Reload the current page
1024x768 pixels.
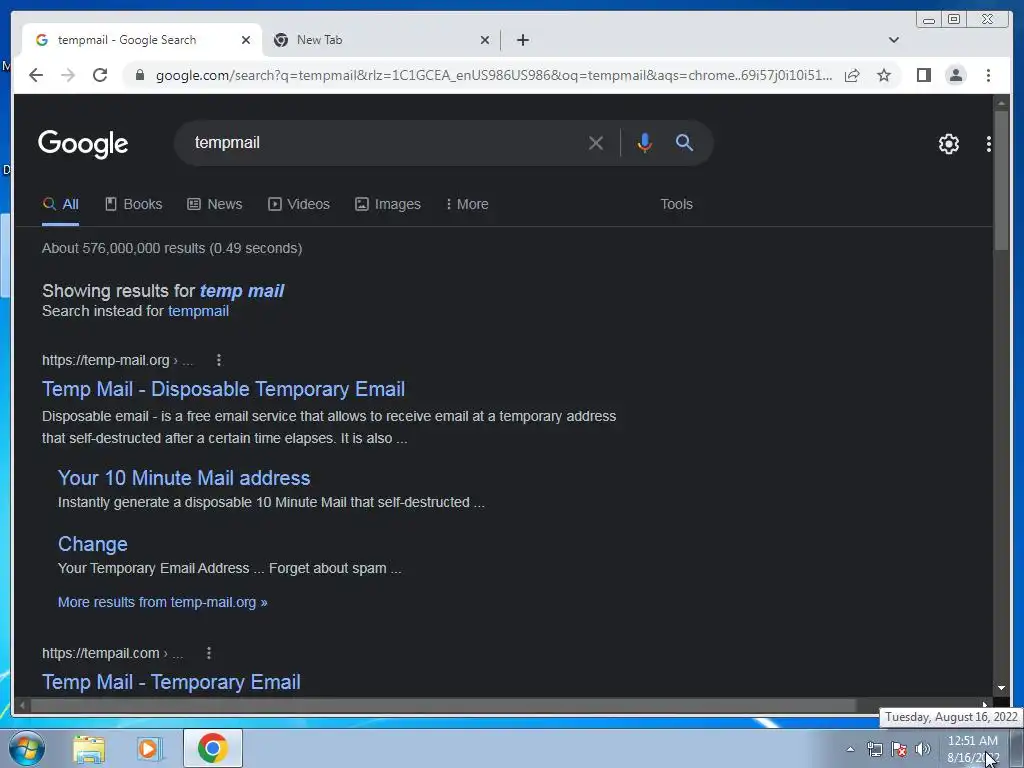pyautogui.click(x=100, y=75)
